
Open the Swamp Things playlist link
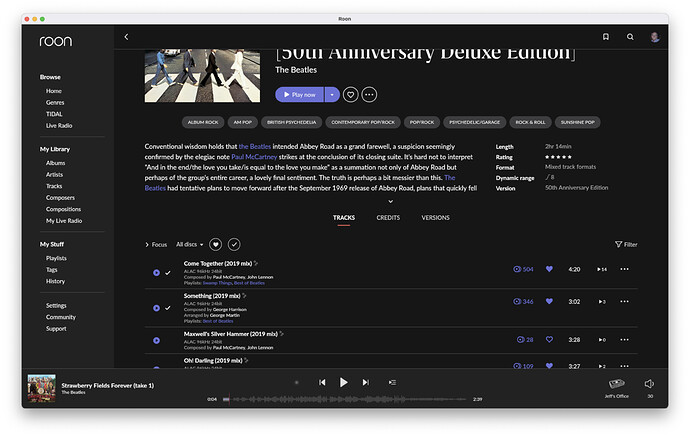[x=217, y=283]
